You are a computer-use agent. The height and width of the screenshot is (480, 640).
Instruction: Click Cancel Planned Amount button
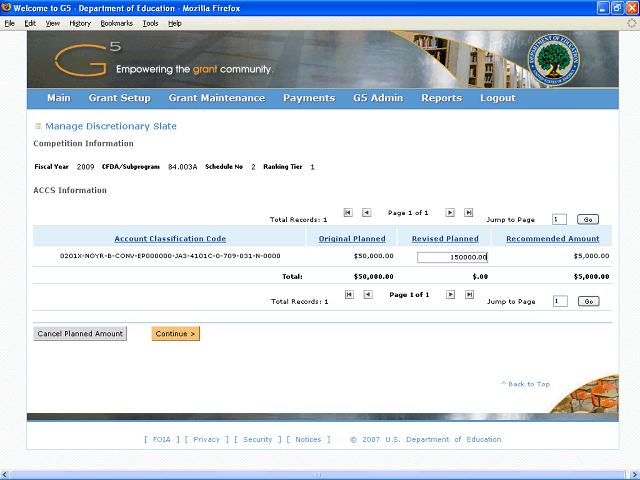80,333
